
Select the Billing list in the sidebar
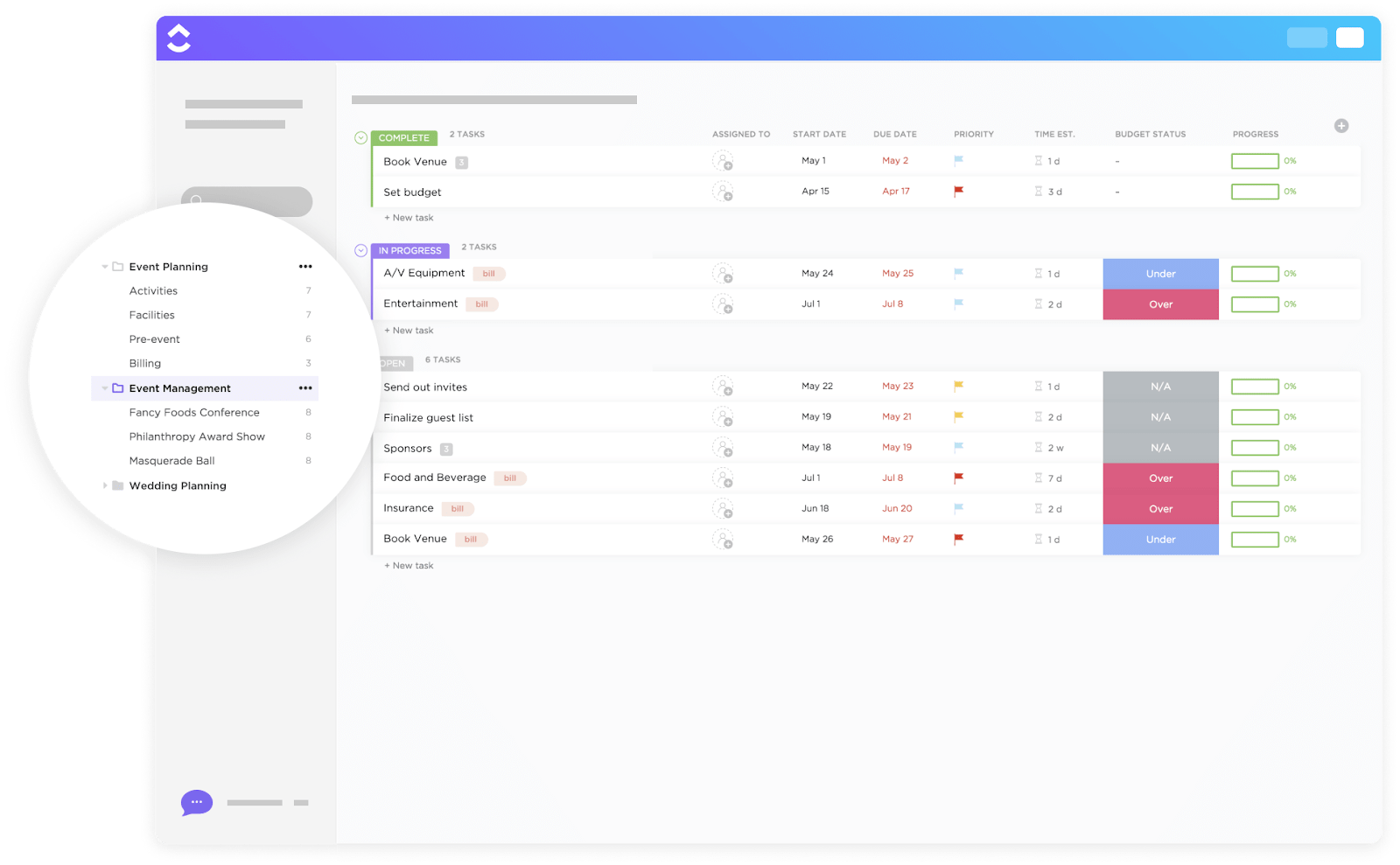coord(144,363)
